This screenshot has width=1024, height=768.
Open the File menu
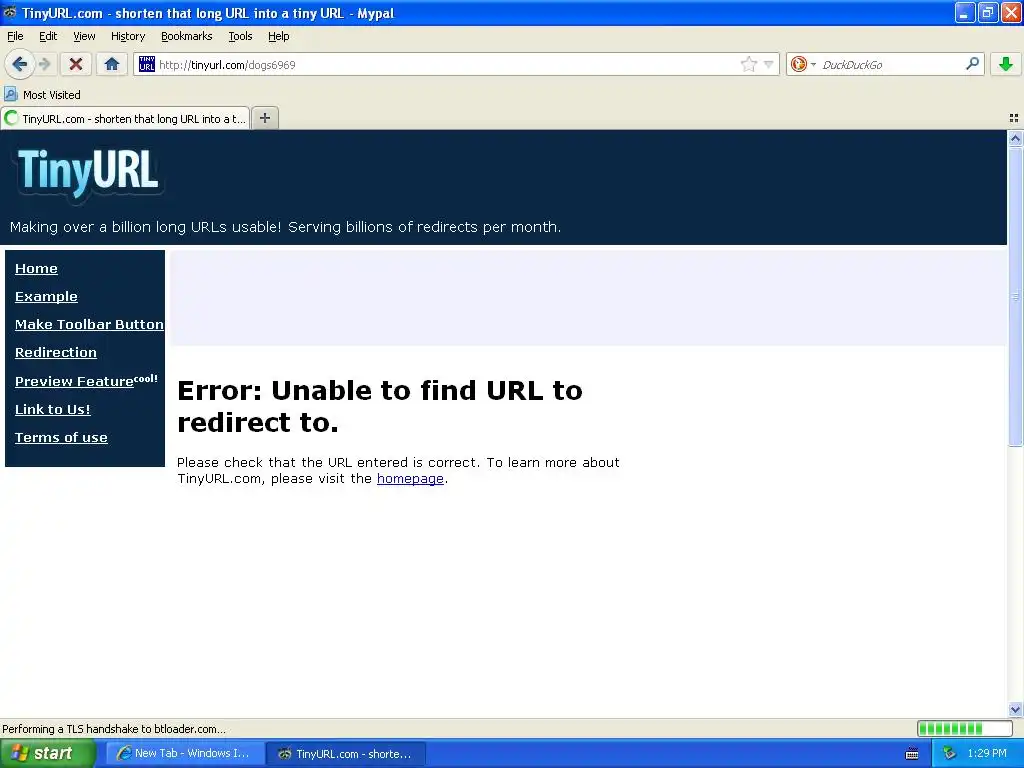[x=15, y=36]
